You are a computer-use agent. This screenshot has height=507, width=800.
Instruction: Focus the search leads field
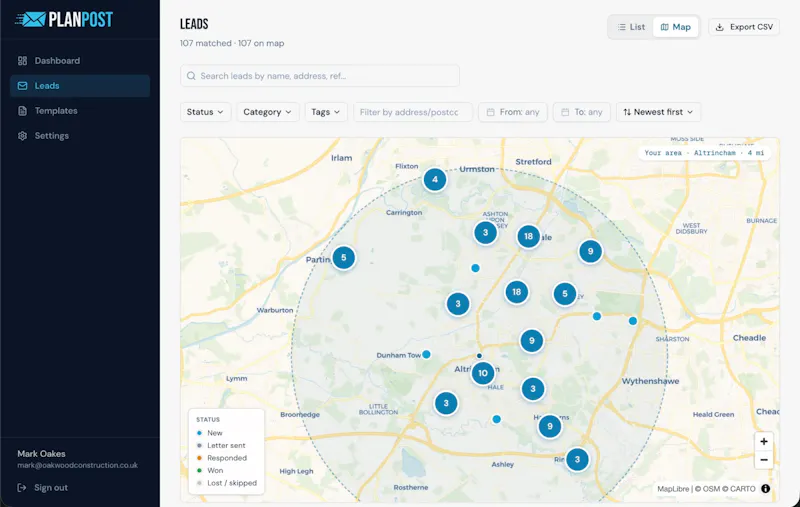[x=320, y=76]
